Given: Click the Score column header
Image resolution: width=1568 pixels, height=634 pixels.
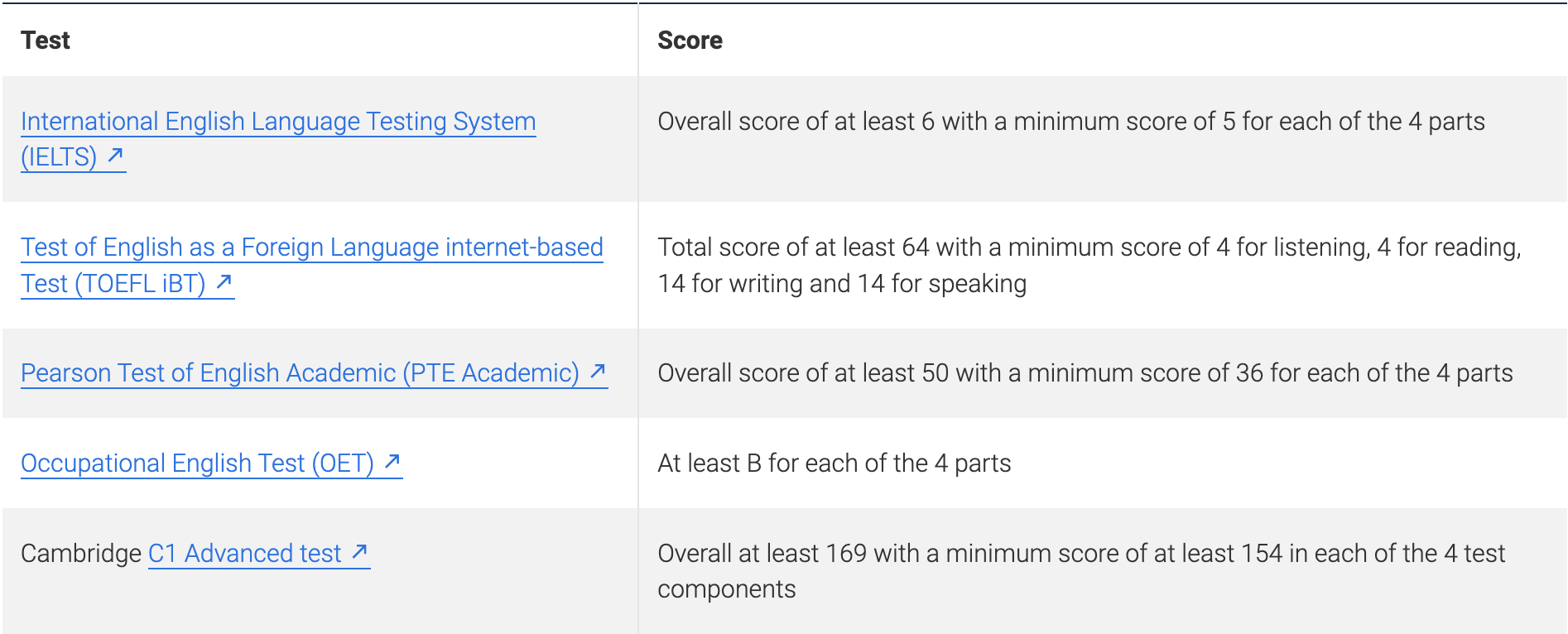Looking at the screenshot, I should click(690, 41).
